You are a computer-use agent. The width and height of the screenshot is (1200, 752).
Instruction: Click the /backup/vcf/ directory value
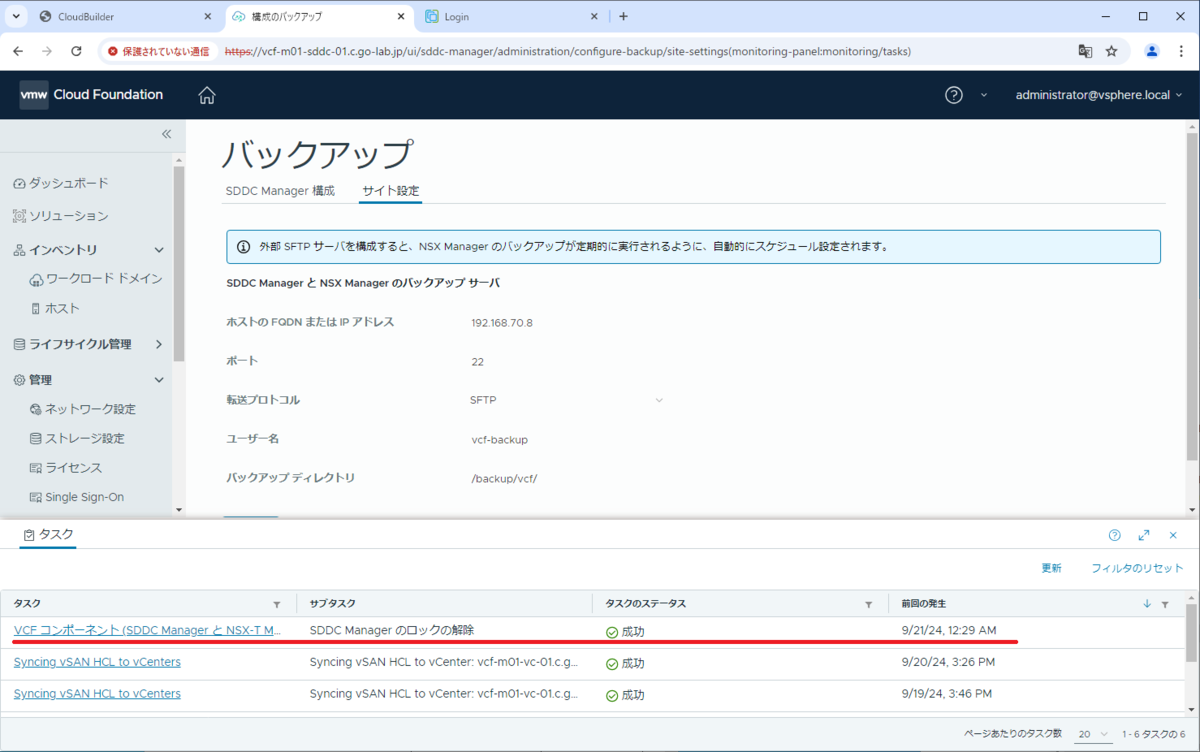pos(504,478)
